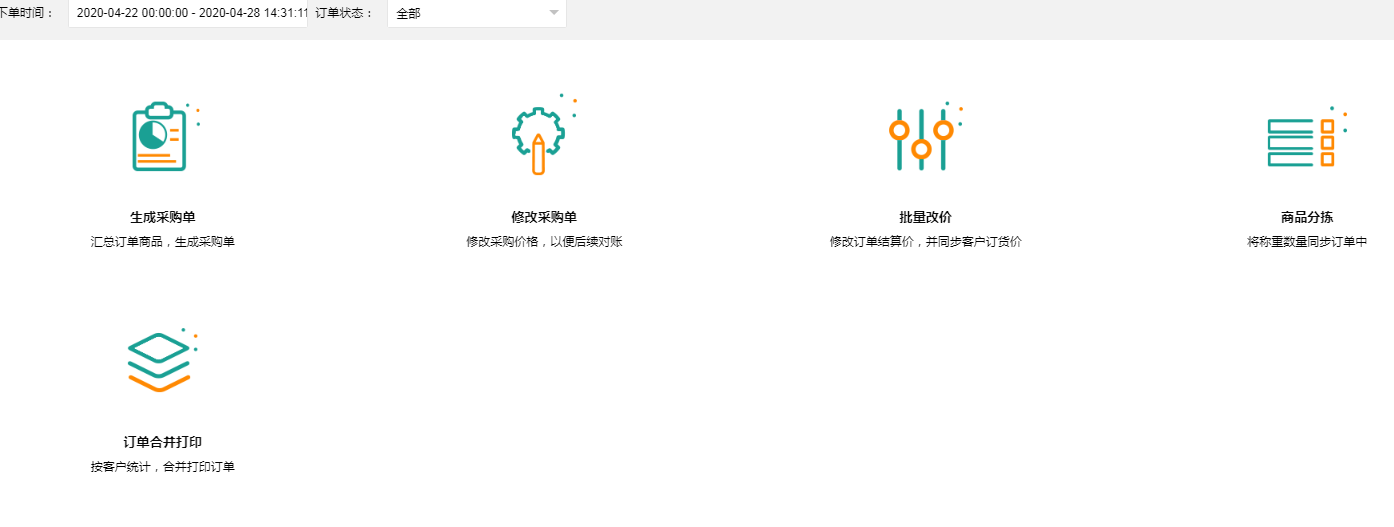Click the 订单状态 label
Viewport: 1394px width, 527px height.
click(x=344, y=13)
